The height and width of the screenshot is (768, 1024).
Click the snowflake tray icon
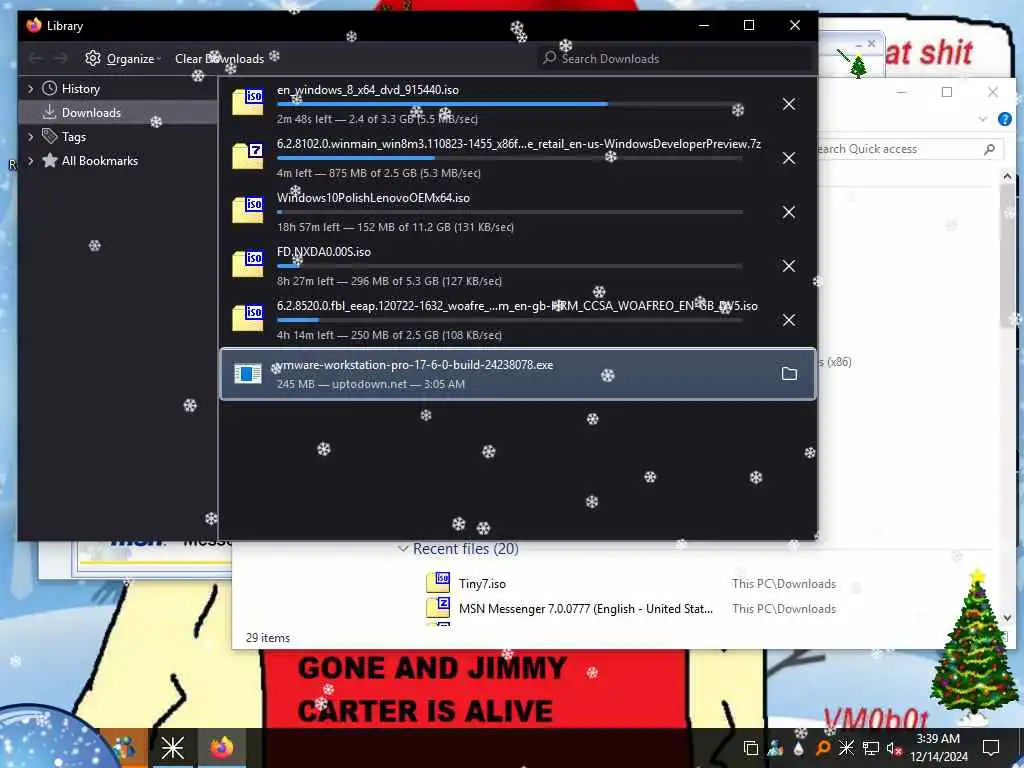click(846, 748)
